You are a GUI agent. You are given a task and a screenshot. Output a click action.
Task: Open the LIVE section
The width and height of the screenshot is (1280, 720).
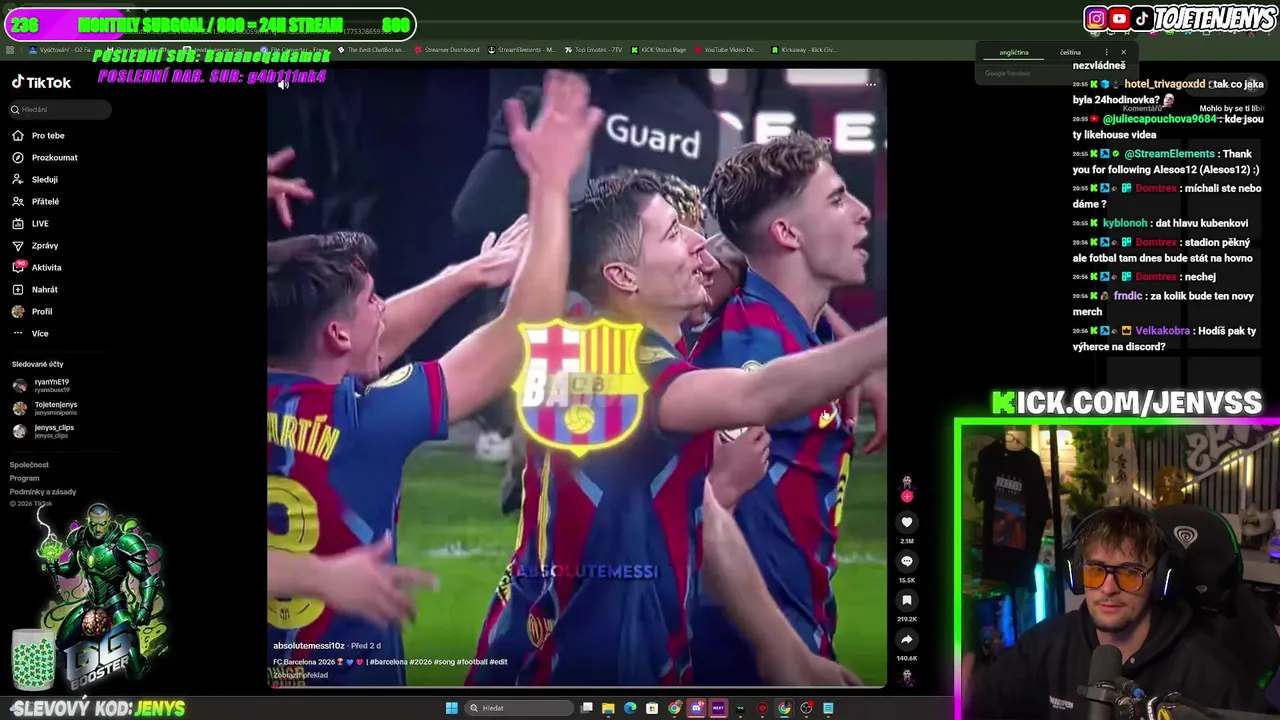(x=40, y=223)
